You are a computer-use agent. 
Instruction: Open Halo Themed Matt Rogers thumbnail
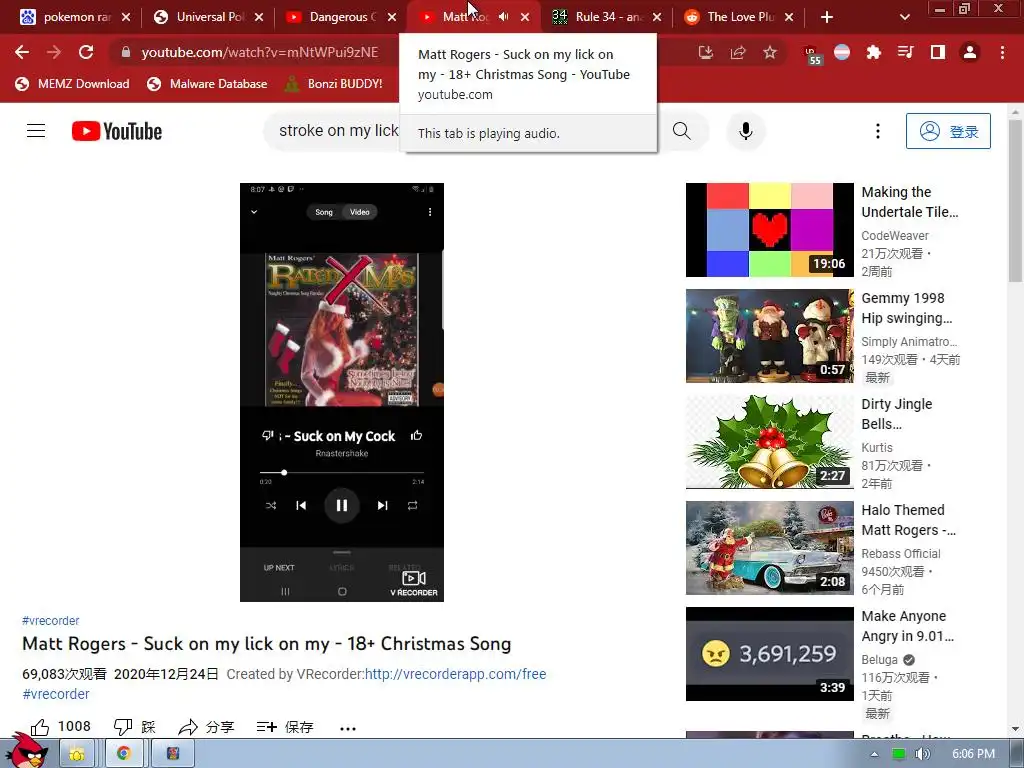pyautogui.click(x=769, y=548)
